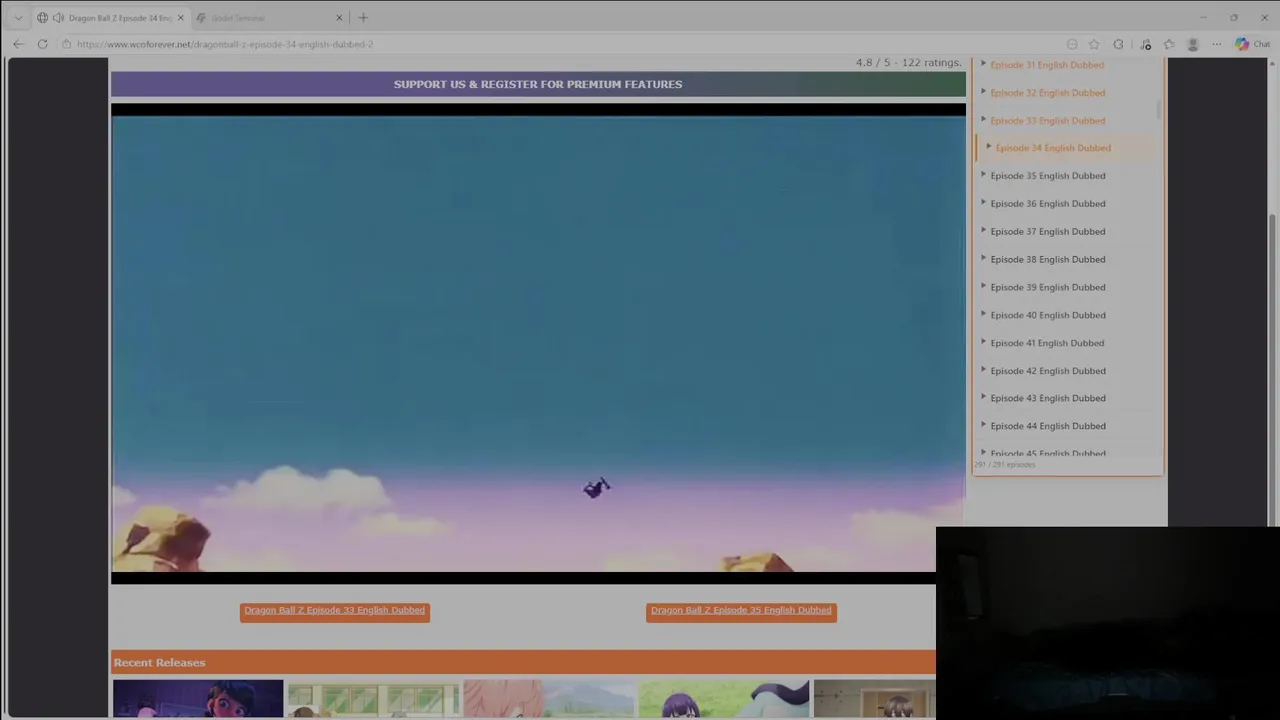Viewport: 1280px width, 720px height.
Task: Go back to the previous page
Action: pyautogui.click(x=18, y=44)
